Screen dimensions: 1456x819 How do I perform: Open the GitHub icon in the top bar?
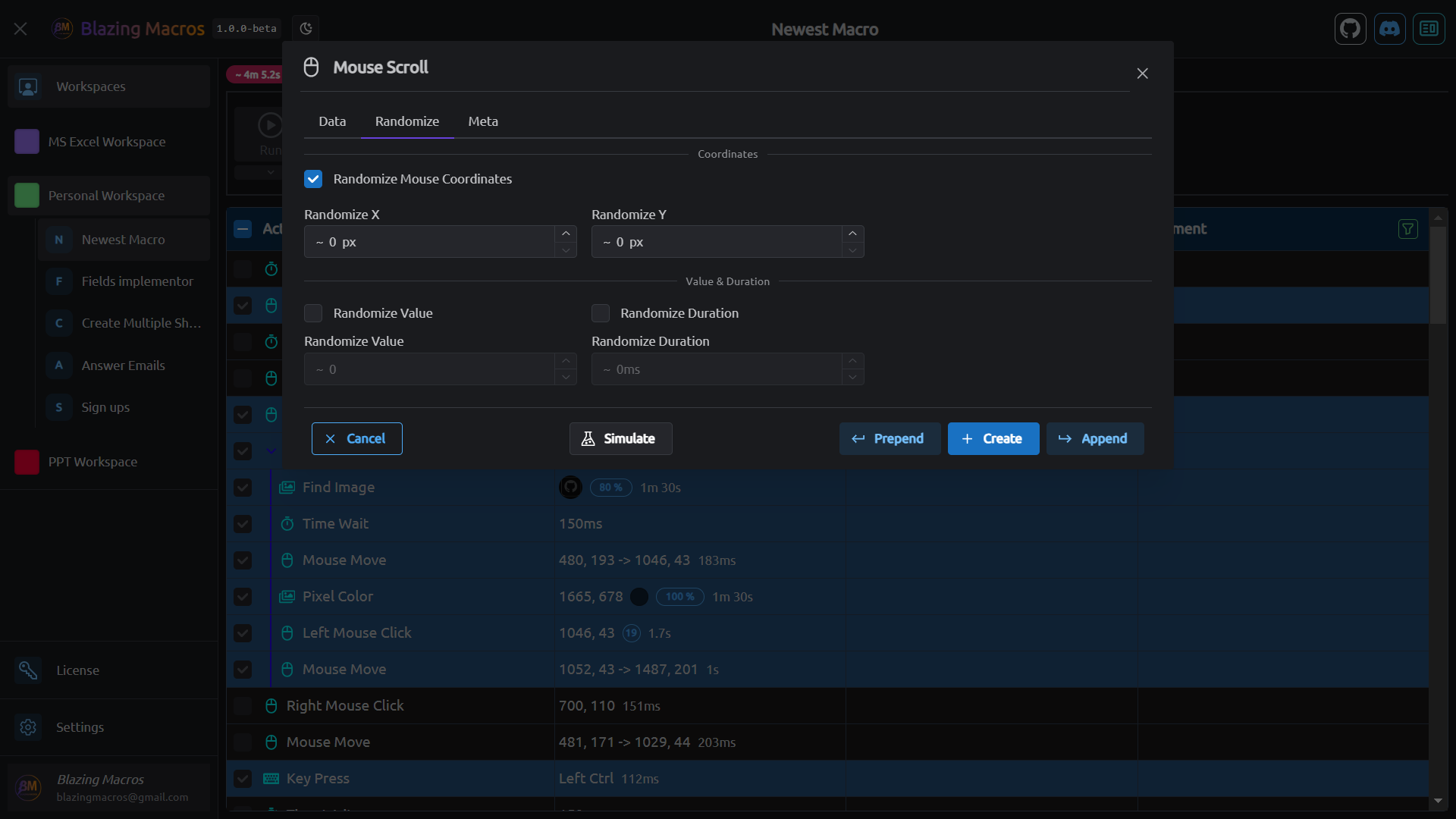tap(1351, 29)
